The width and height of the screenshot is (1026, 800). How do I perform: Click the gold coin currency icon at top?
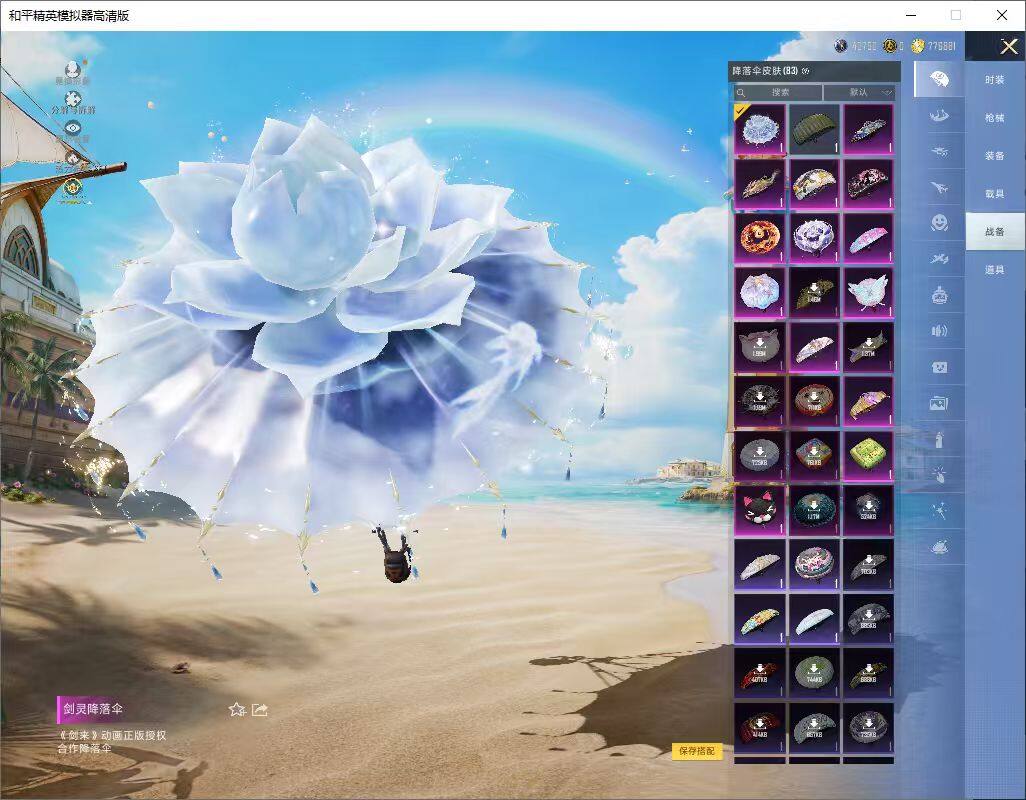point(918,46)
